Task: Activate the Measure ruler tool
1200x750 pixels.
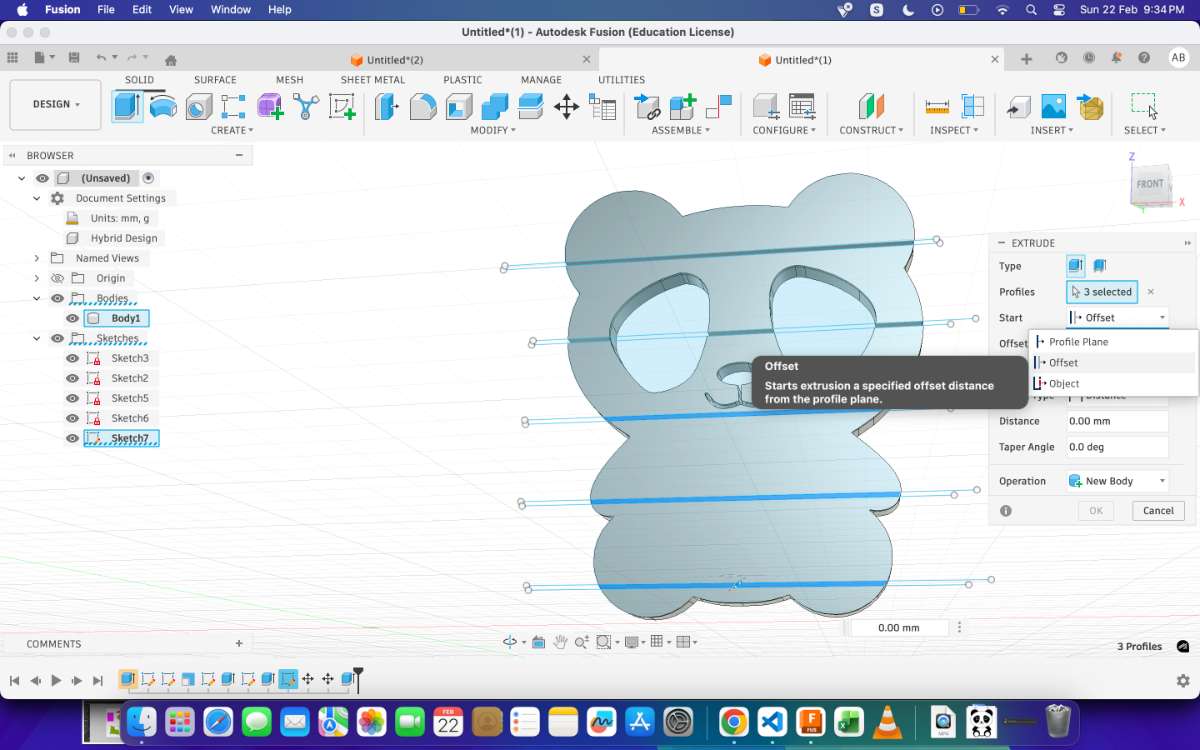Action: click(937, 106)
